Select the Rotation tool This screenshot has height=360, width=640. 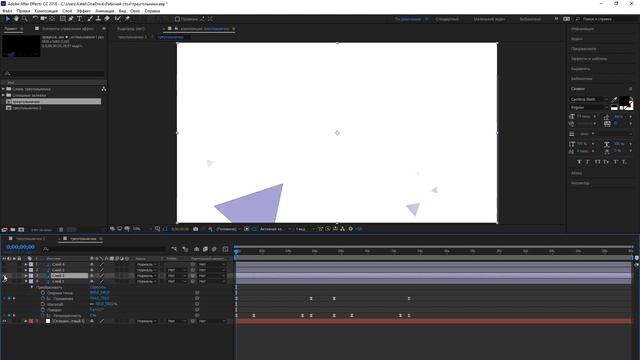coord(35,19)
